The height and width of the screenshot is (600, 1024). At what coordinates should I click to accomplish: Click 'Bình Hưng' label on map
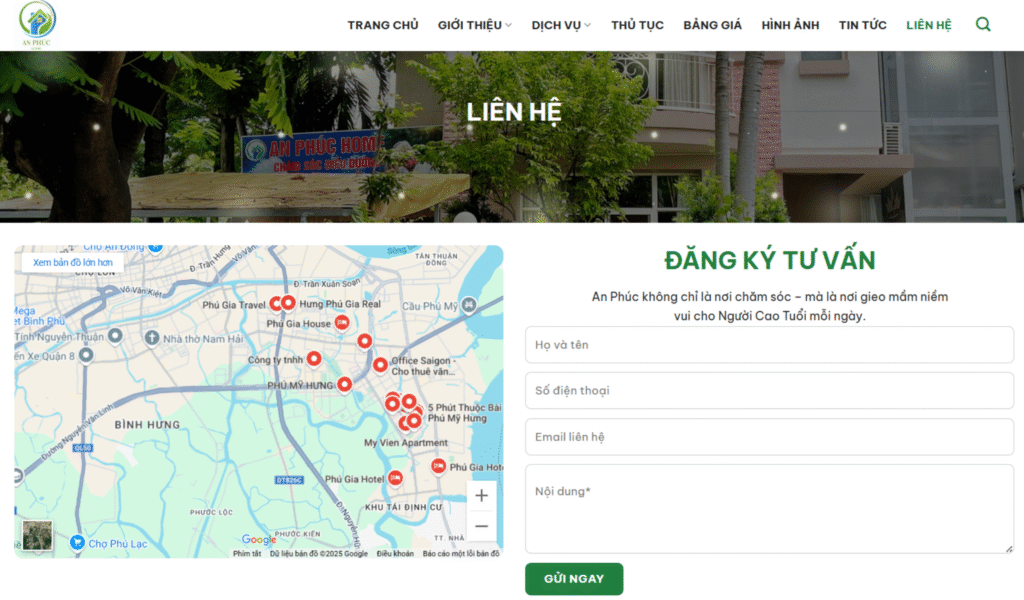(147, 425)
